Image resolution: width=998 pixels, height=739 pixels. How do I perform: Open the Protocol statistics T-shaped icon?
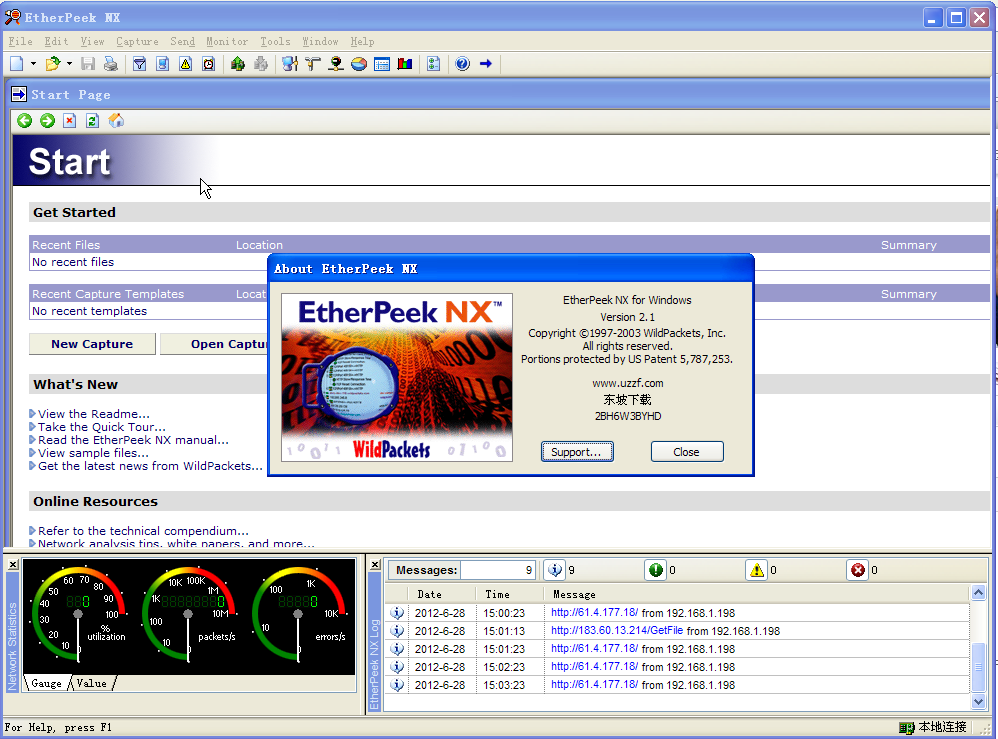pos(313,64)
